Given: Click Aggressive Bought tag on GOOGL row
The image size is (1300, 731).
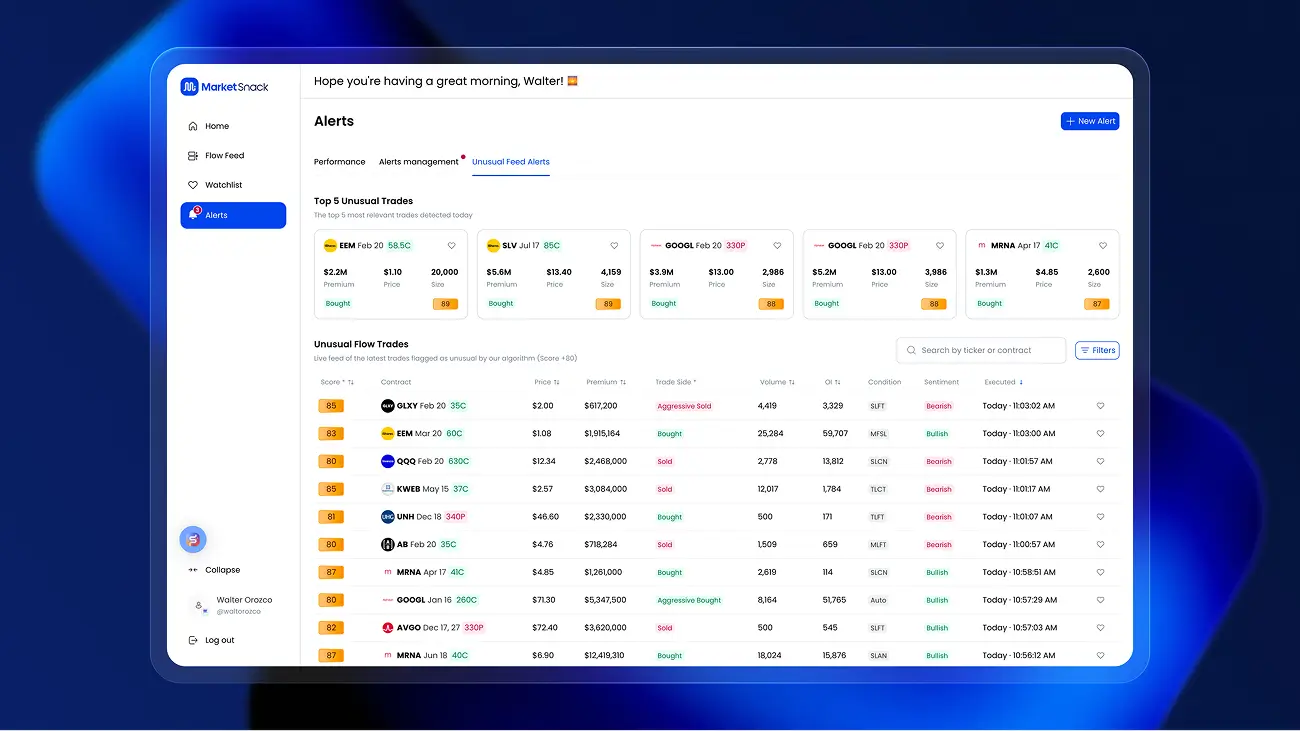Looking at the screenshot, I should (x=689, y=601).
